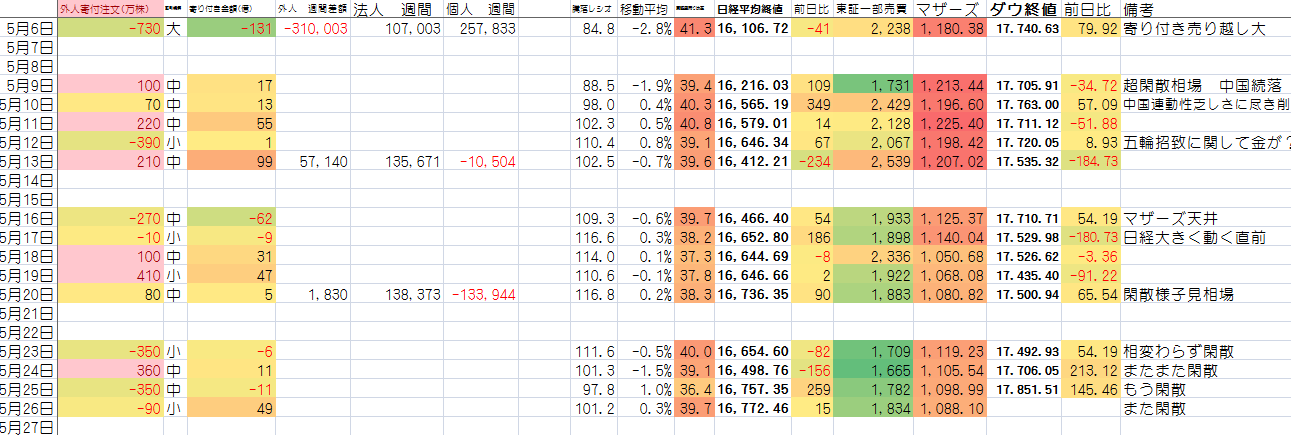This screenshot has width=1291, height=435.
Task: Select the 5月20日 date cell
Action: (x=28, y=294)
